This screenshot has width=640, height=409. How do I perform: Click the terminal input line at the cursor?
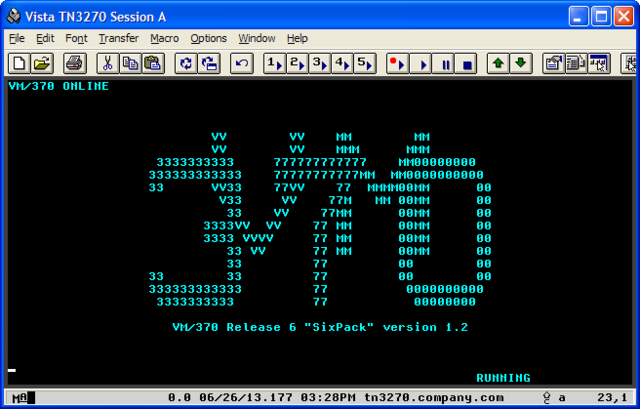pyautogui.click(x=12, y=370)
